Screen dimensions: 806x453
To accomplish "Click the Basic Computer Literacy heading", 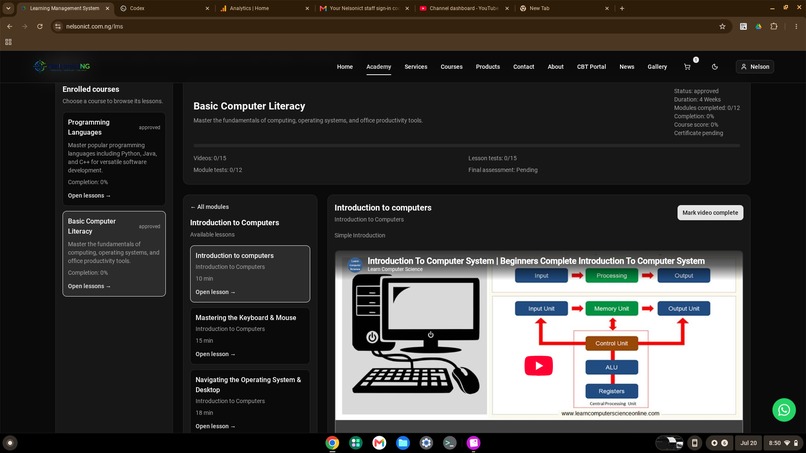I will pyautogui.click(x=249, y=106).
